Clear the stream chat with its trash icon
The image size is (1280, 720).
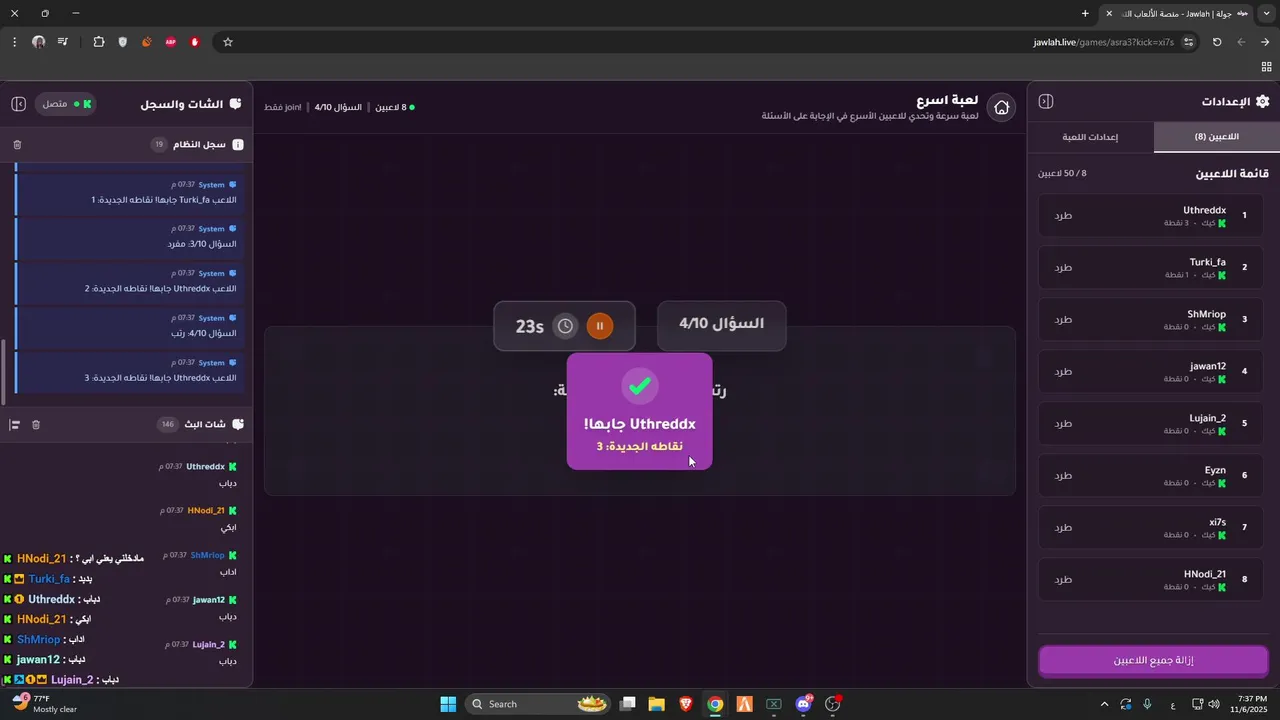point(36,425)
